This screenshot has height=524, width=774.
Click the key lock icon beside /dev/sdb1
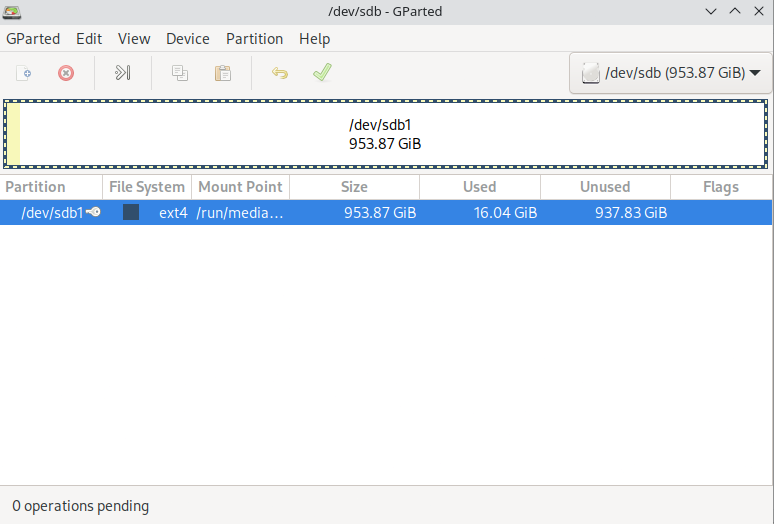click(x=93, y=212)
